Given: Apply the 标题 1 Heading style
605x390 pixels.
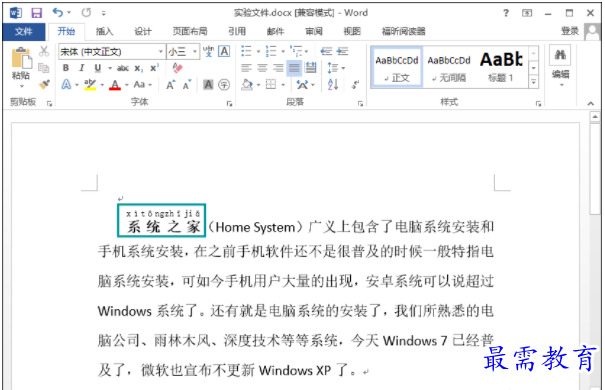Looking at the screenshot, I should [501, 68].
